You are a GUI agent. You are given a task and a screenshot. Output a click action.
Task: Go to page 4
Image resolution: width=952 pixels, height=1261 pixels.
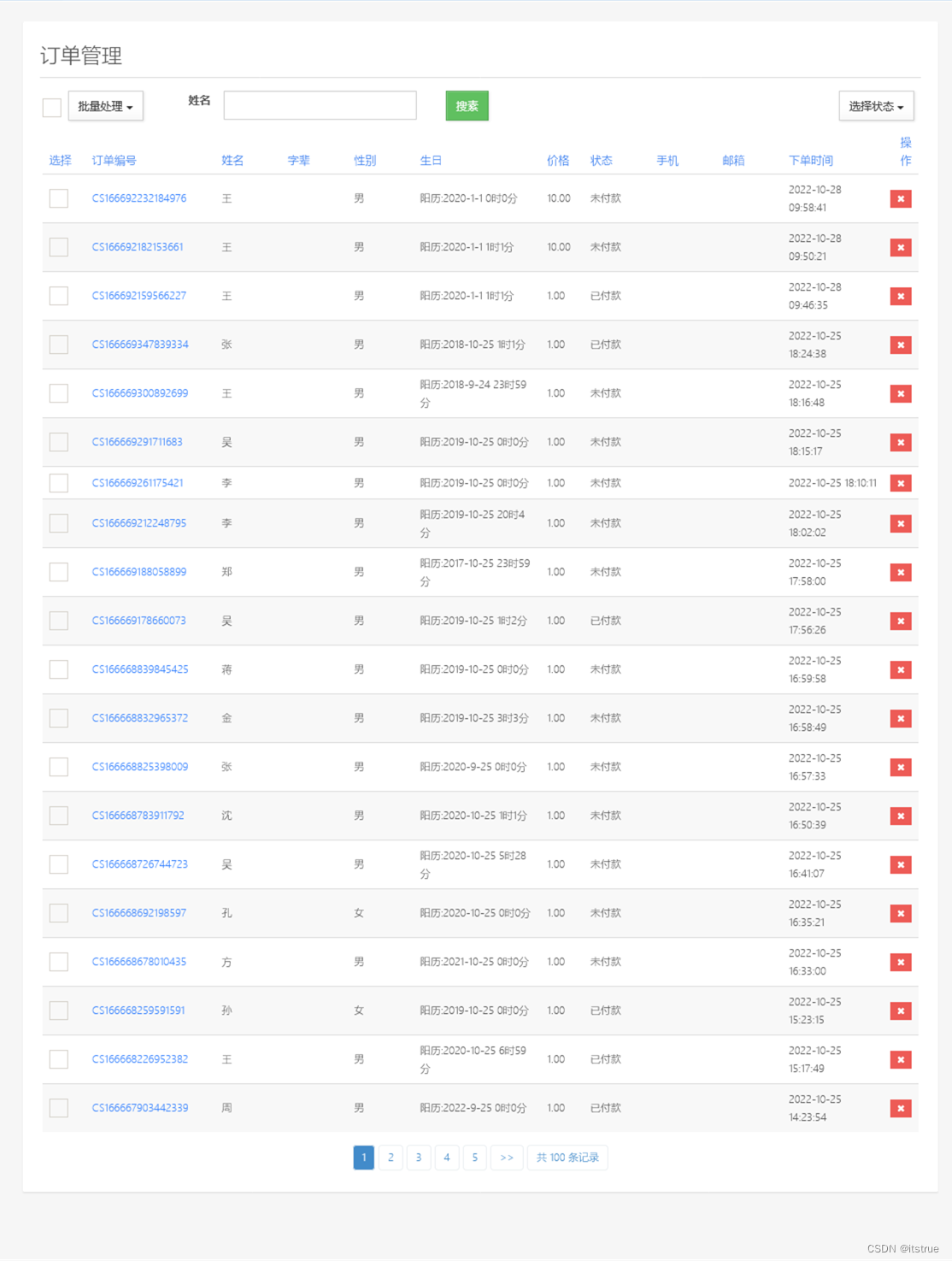tap(447, 1158)
